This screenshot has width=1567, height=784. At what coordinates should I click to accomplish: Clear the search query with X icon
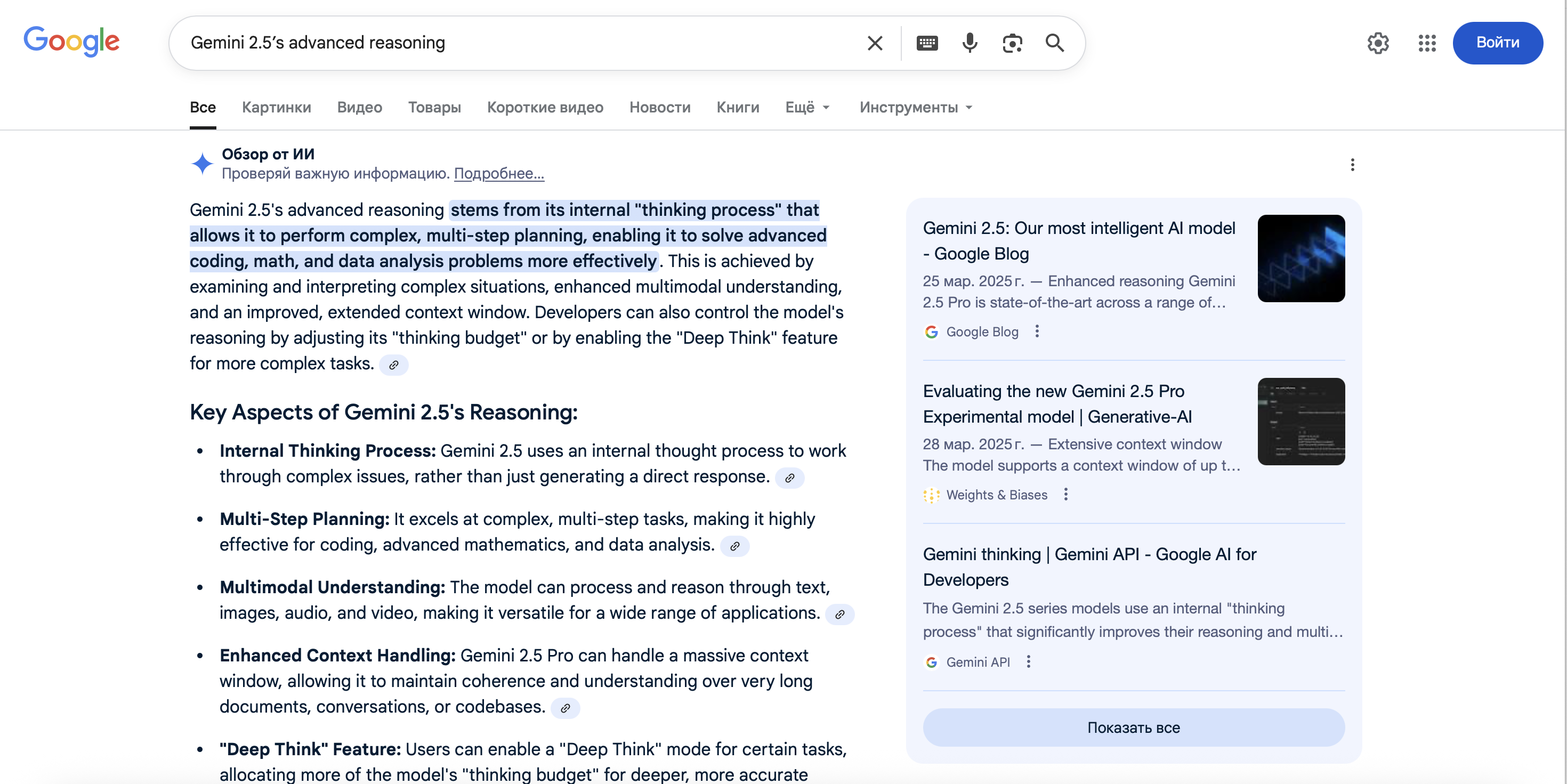875,43
